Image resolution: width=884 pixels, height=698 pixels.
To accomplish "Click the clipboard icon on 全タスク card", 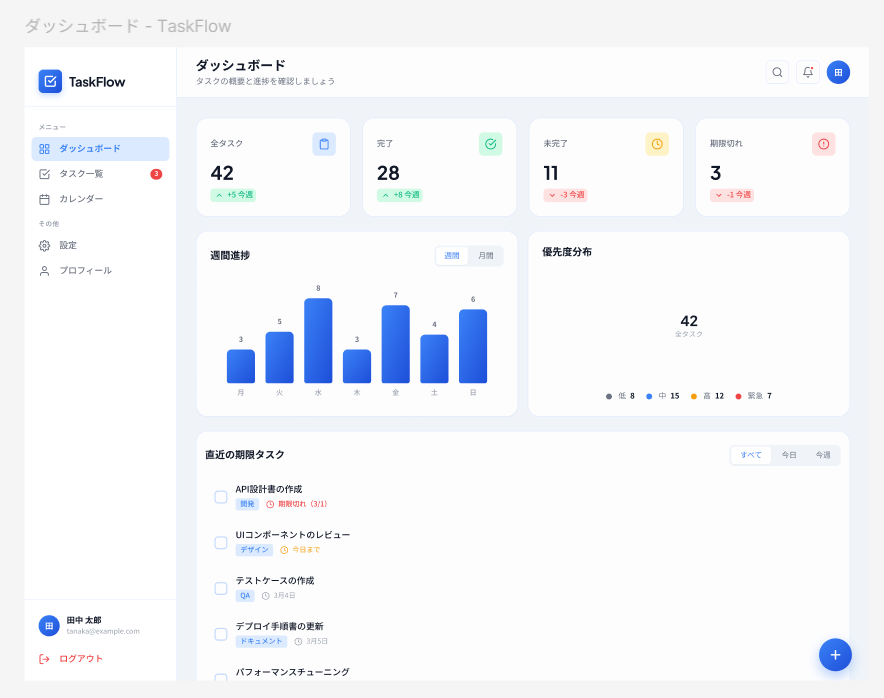I will point(324,144).
